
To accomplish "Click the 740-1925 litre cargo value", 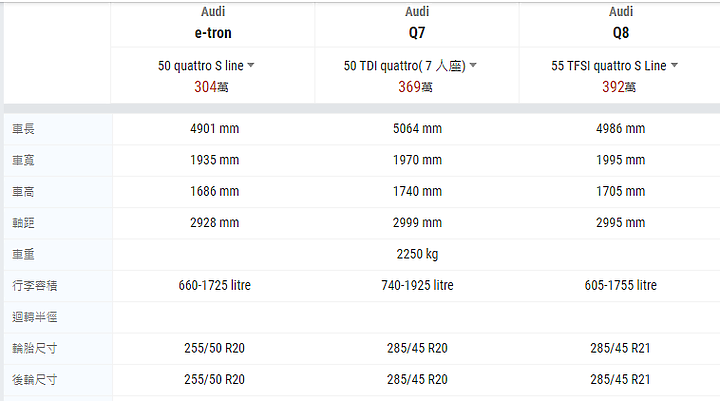I will [x=417, y=285].
